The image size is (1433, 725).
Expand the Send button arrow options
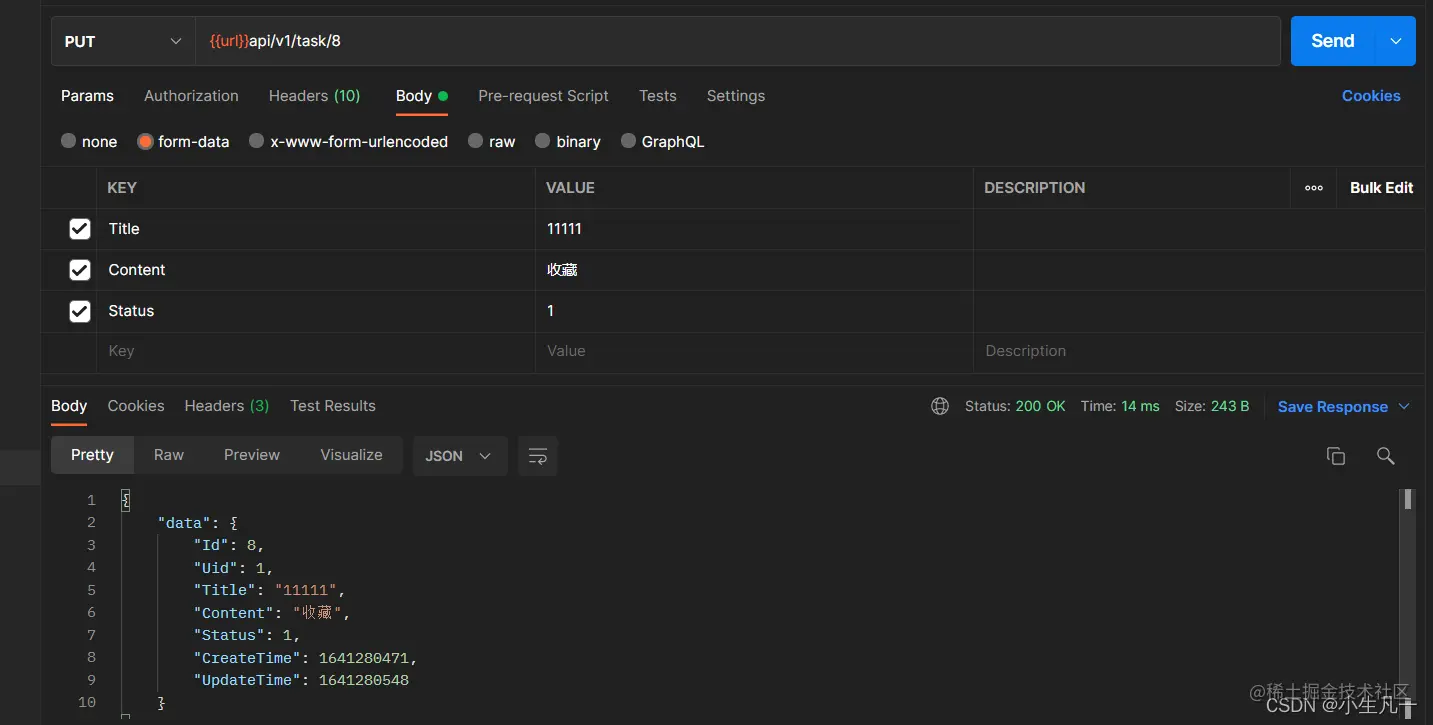click(x=1396, y=41)
